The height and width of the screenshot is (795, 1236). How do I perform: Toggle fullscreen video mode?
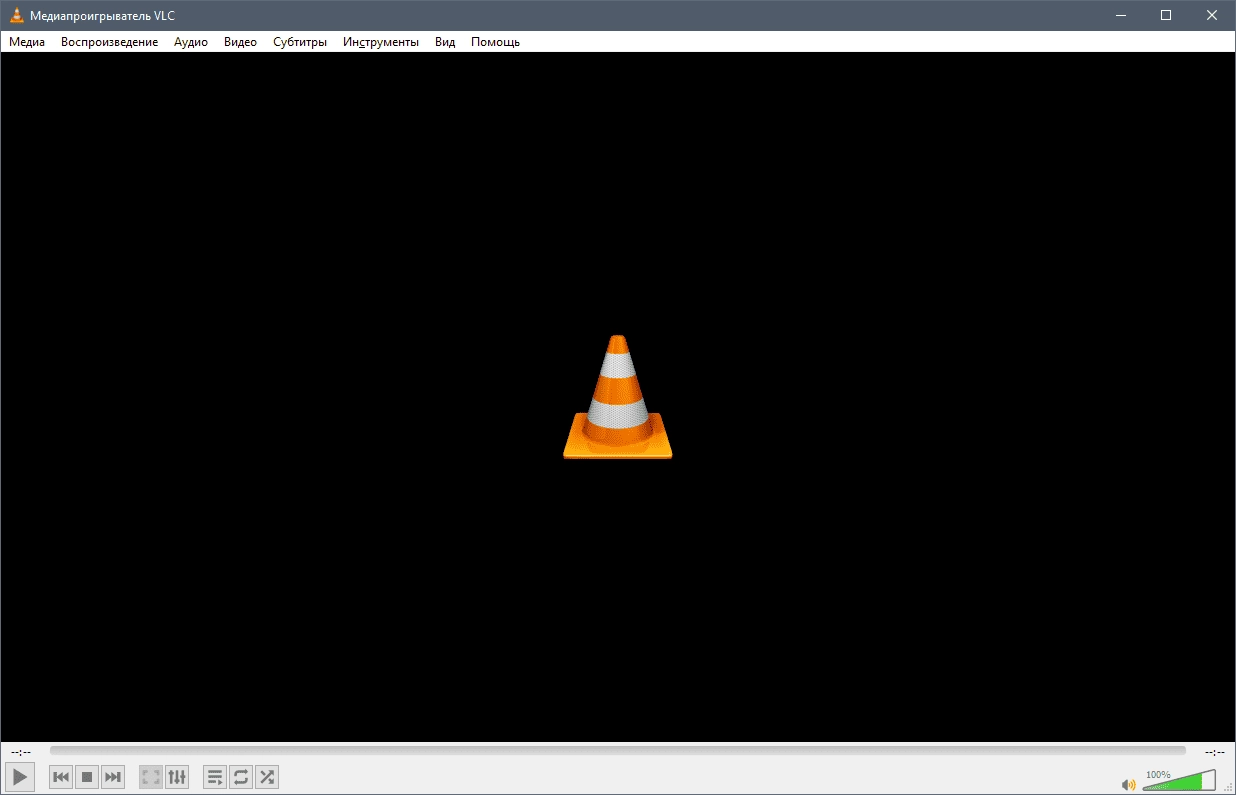[151, 777]
